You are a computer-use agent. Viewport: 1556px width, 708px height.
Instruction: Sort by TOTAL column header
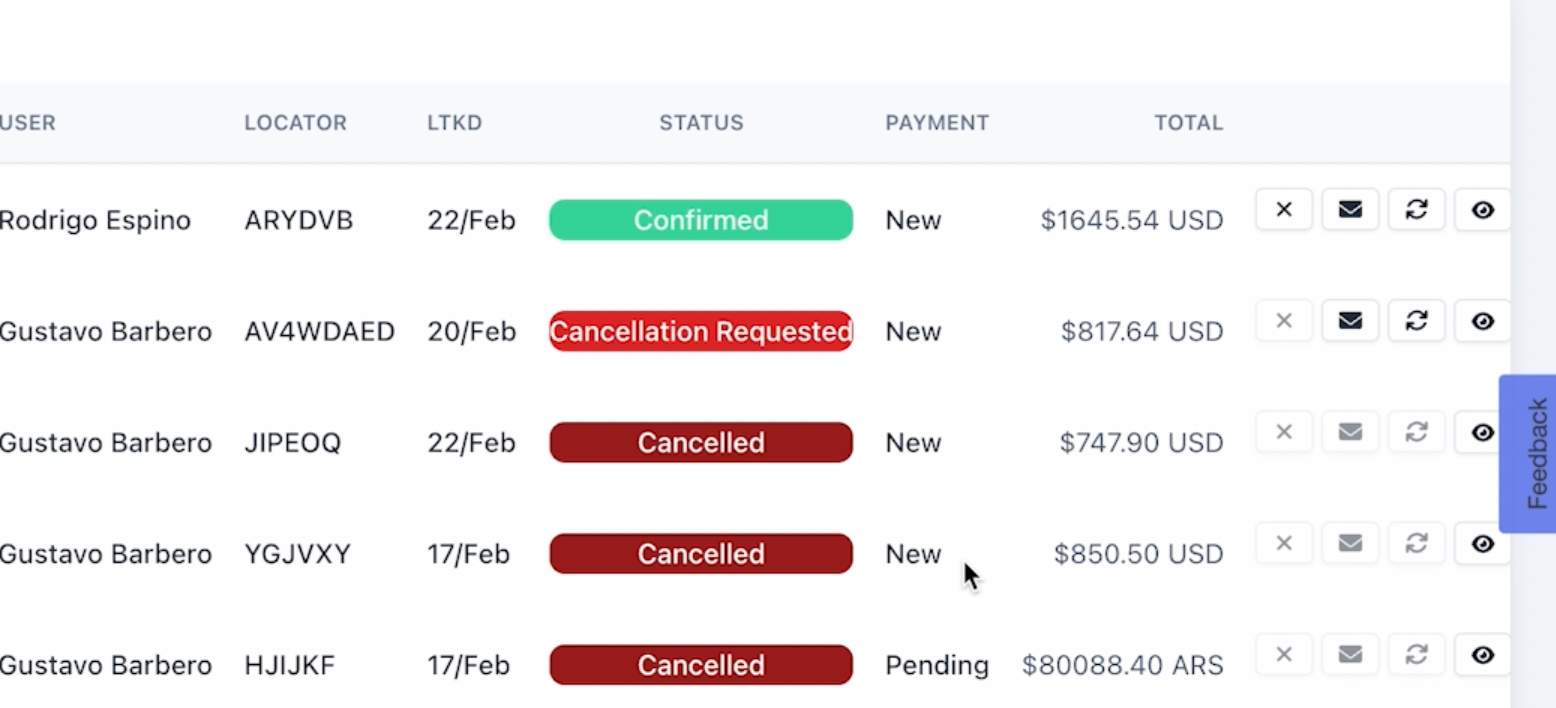tap(1188, 123)
